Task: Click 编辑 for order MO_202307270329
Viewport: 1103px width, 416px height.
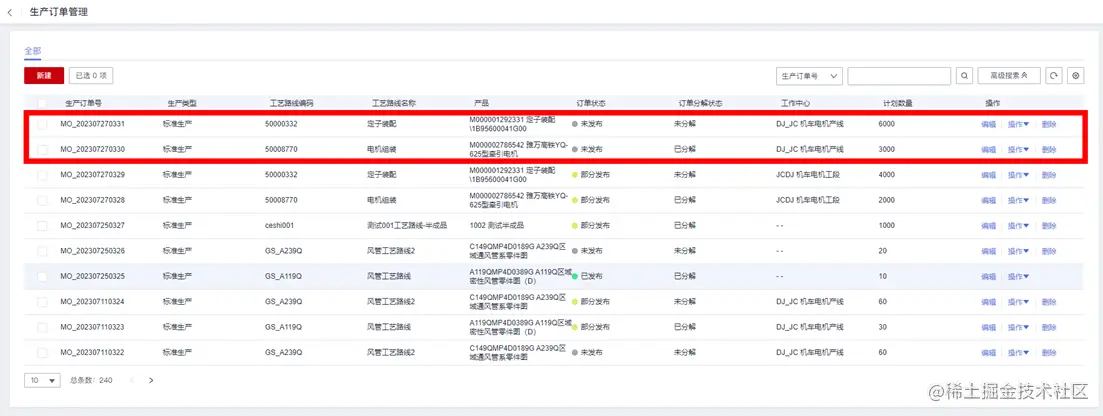Action: [x=988, y=175]
